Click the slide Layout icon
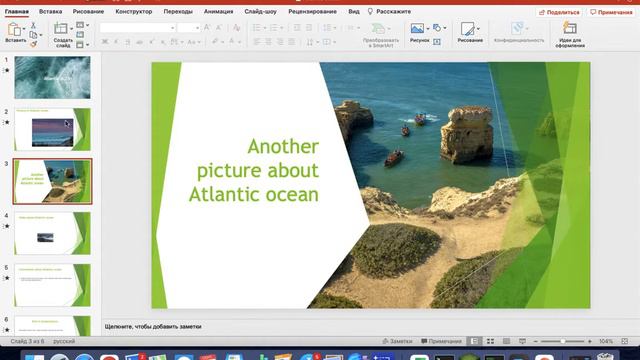This screenshot has height=360, width=640. (80, 25)
